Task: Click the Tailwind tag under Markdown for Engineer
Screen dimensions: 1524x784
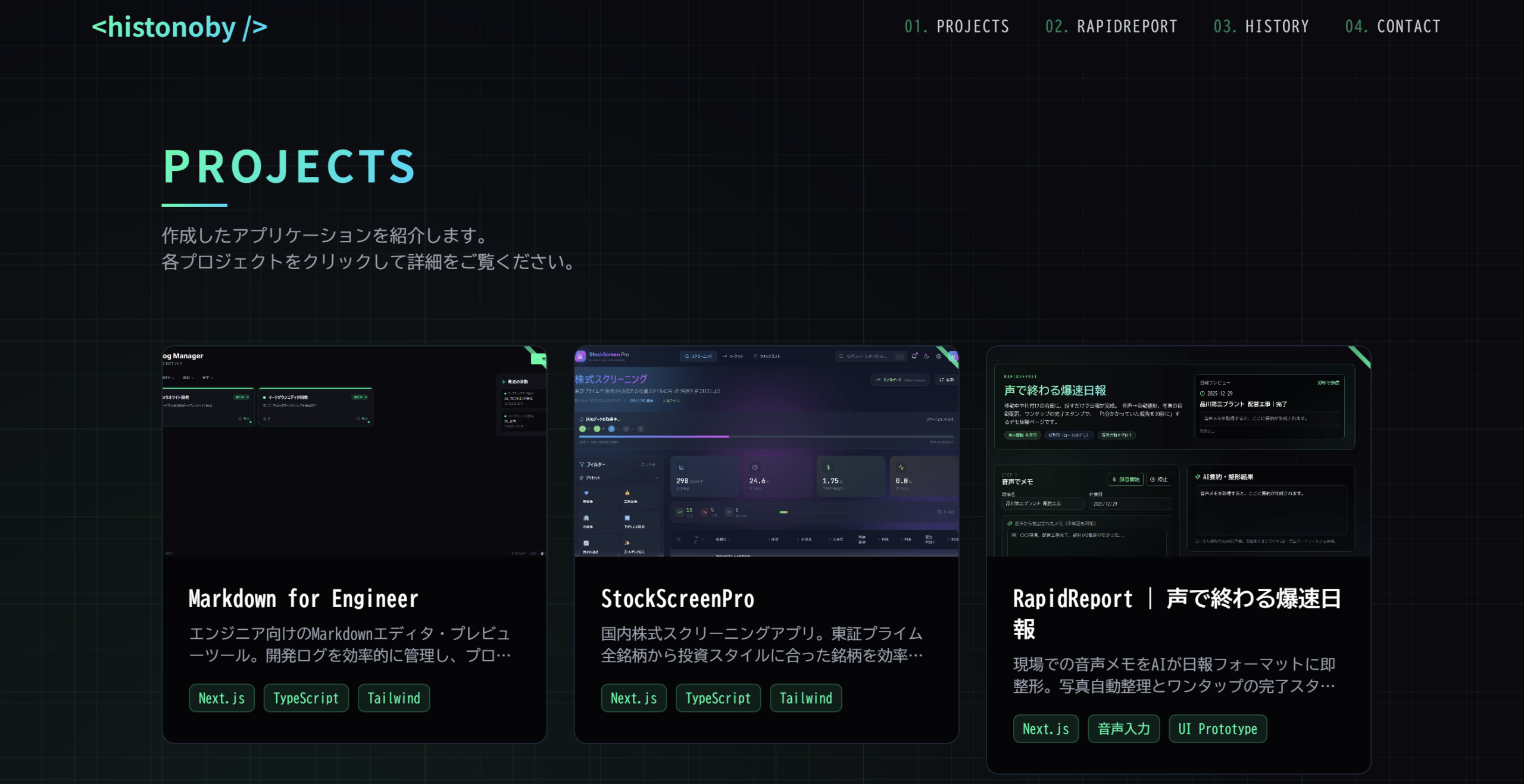Action: [x=394, y=698]
